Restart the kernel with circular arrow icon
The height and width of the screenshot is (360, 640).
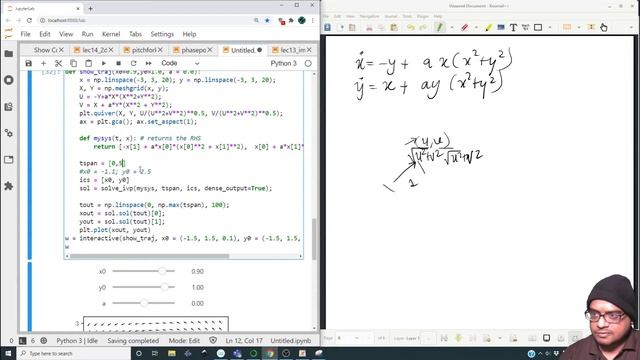[133, 63]
